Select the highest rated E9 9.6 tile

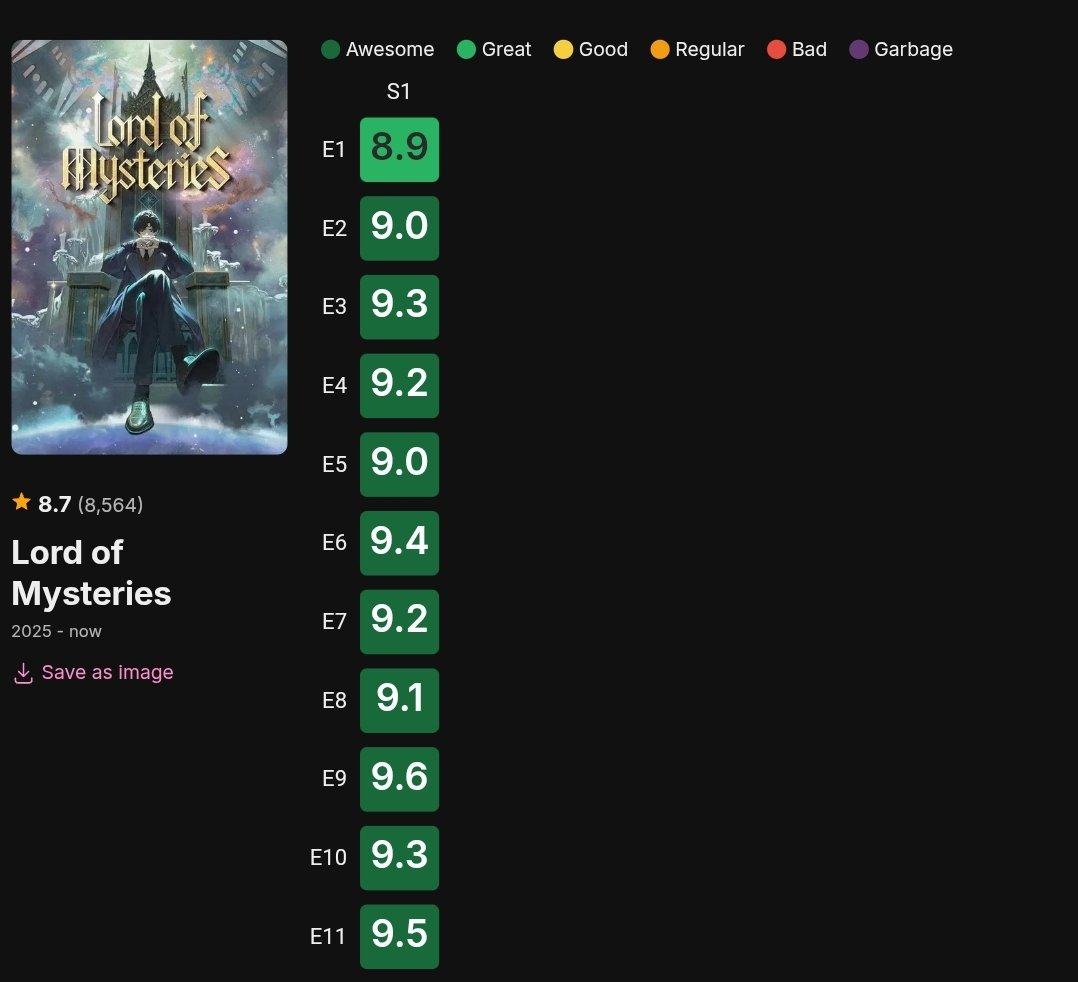point(399,779)
